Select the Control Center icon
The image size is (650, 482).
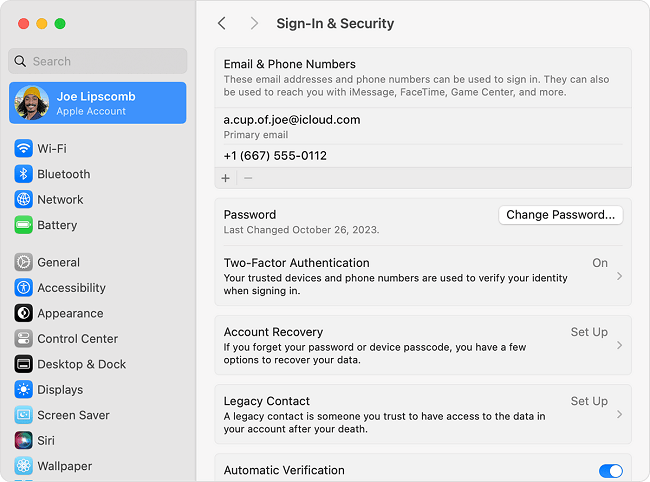coord(23,339)
